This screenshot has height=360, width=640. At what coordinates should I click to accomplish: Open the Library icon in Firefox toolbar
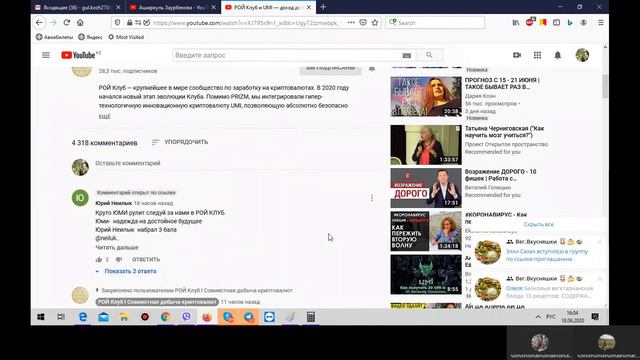[x=516, y=22]
